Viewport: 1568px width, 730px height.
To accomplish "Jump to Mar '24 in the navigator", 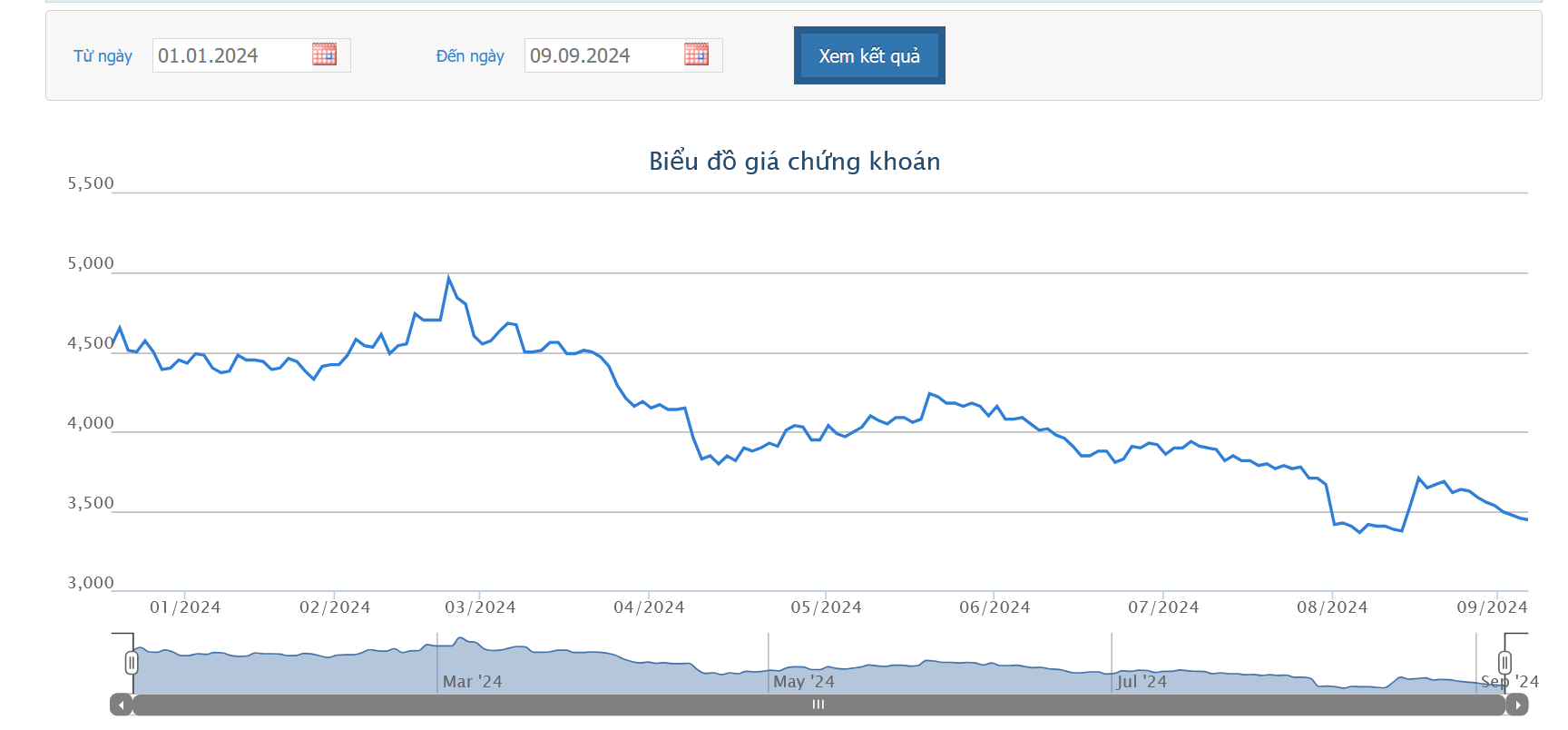I will (x=472, y=681).
